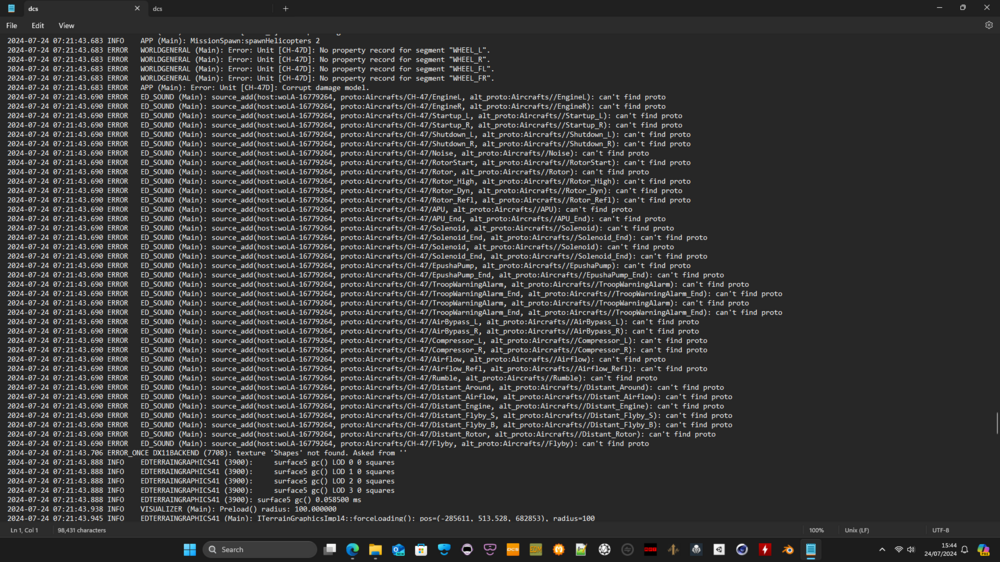Launch the orange DCS taskbar icon
Viewport: 1000px width, 562px height.
pyautogui.click(x=513, y=550)
